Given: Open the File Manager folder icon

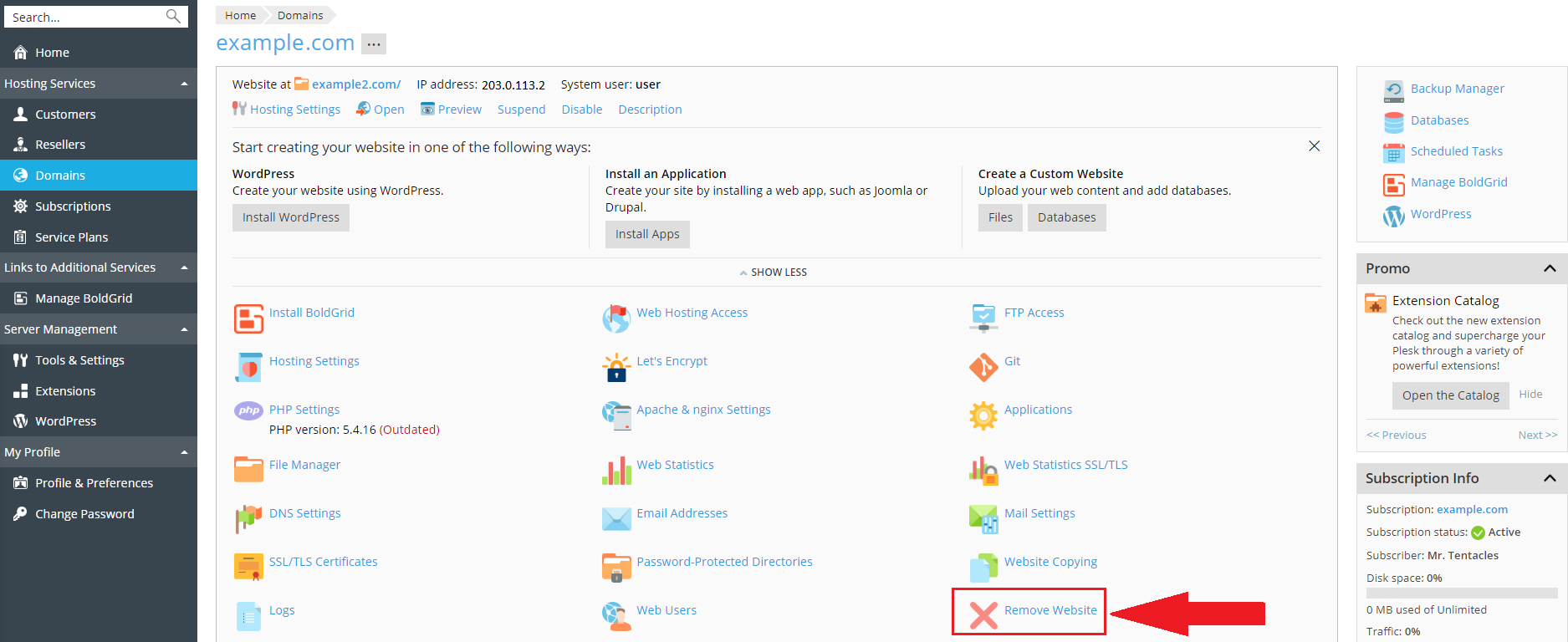Looking at the screenshot, I should [248, 470].
